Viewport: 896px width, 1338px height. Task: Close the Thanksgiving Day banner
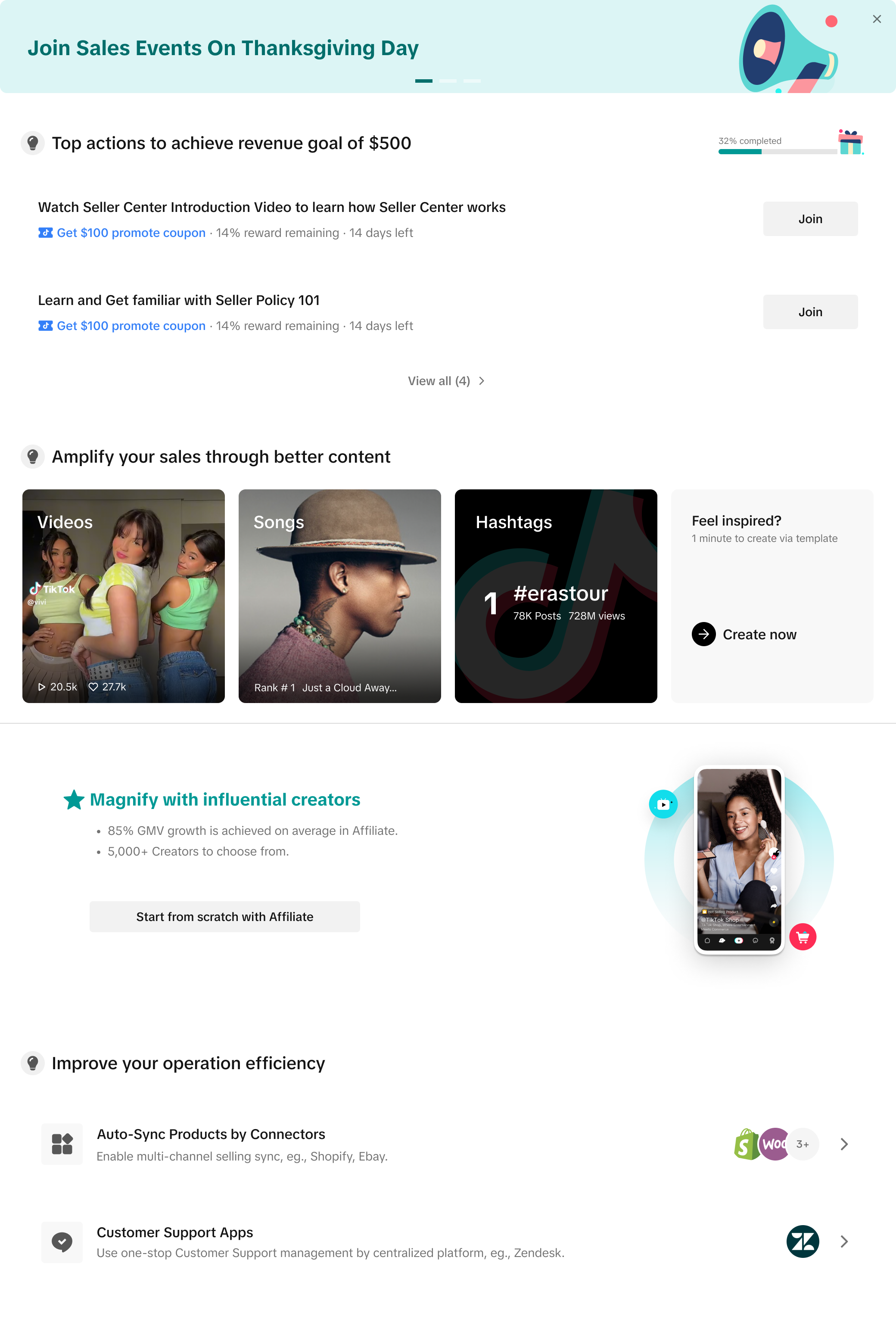point(877,19)
